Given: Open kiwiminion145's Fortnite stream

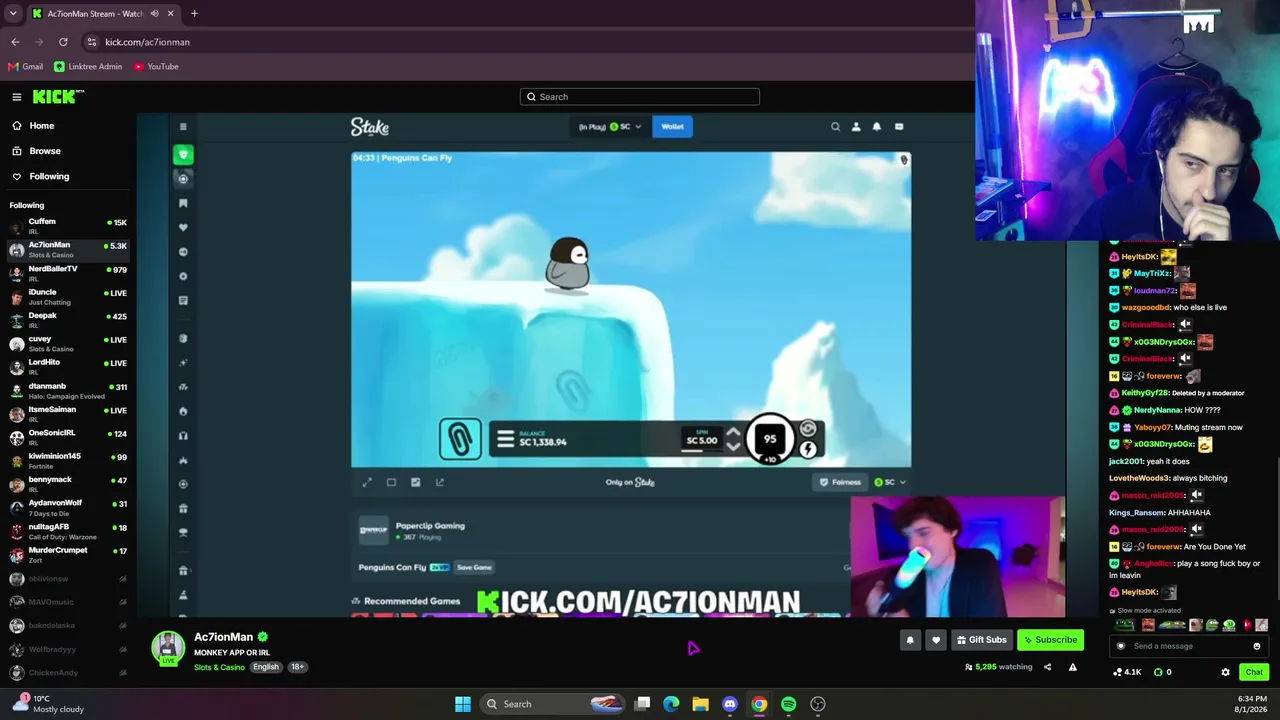Looking at the screenshot, I should point(68,460).
